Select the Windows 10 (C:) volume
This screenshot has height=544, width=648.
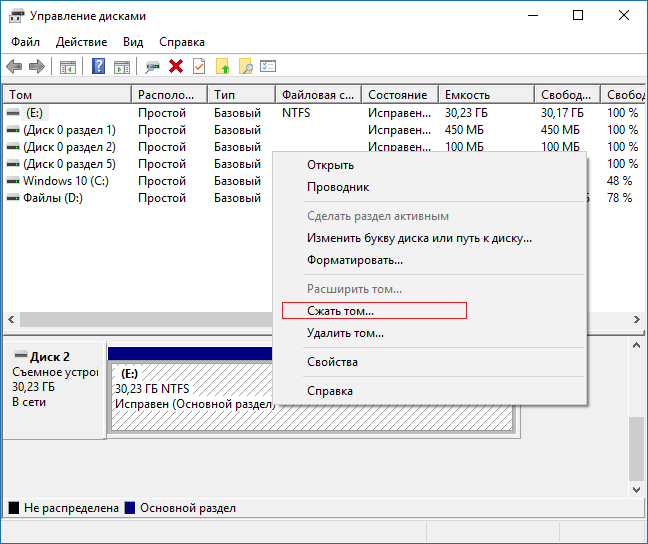click(x=66, y=181)
